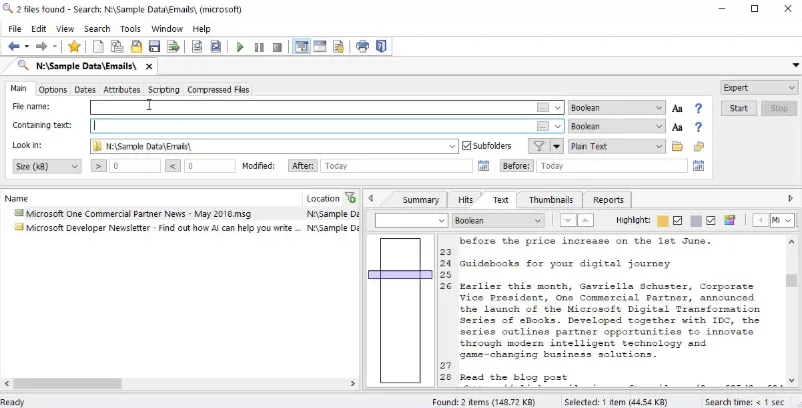Click the multiple folders icon beside Look in

click(x=699, y=146)
